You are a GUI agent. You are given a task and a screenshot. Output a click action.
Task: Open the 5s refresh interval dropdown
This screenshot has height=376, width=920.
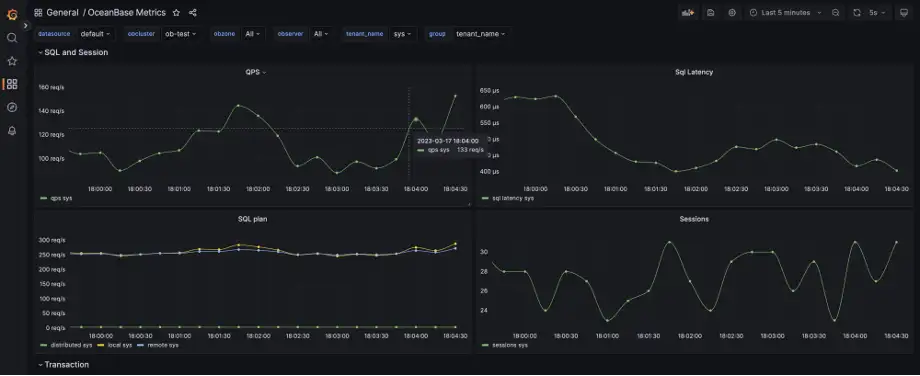pyautogui.click(x=877, y=12)
